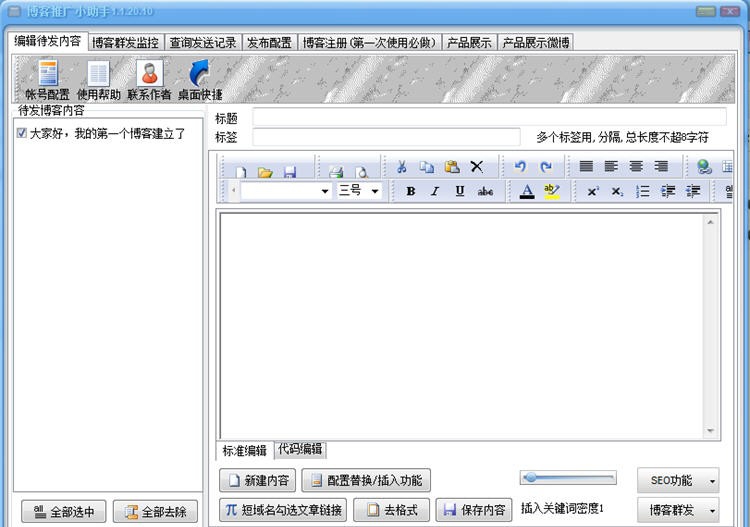Open the 三号 font size dropdown

[x=375, y=191]
